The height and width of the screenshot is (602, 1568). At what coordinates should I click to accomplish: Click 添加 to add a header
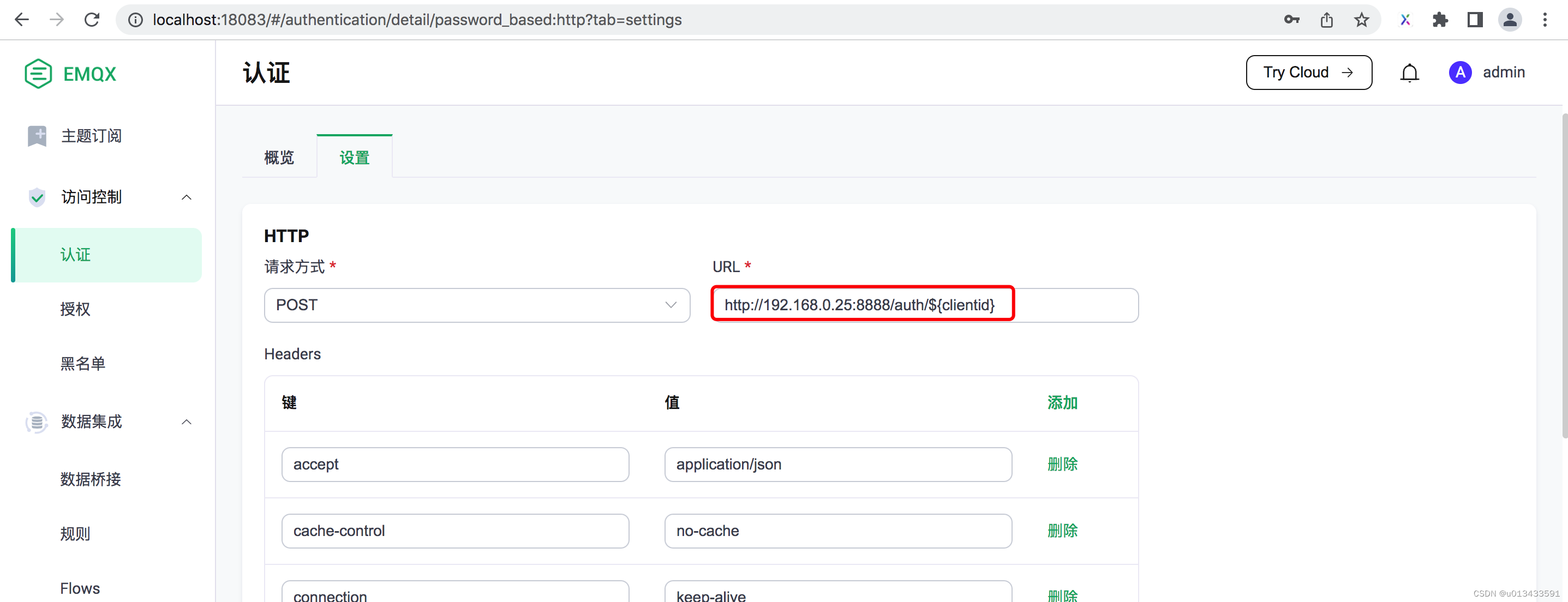(x=1062, y=402)
